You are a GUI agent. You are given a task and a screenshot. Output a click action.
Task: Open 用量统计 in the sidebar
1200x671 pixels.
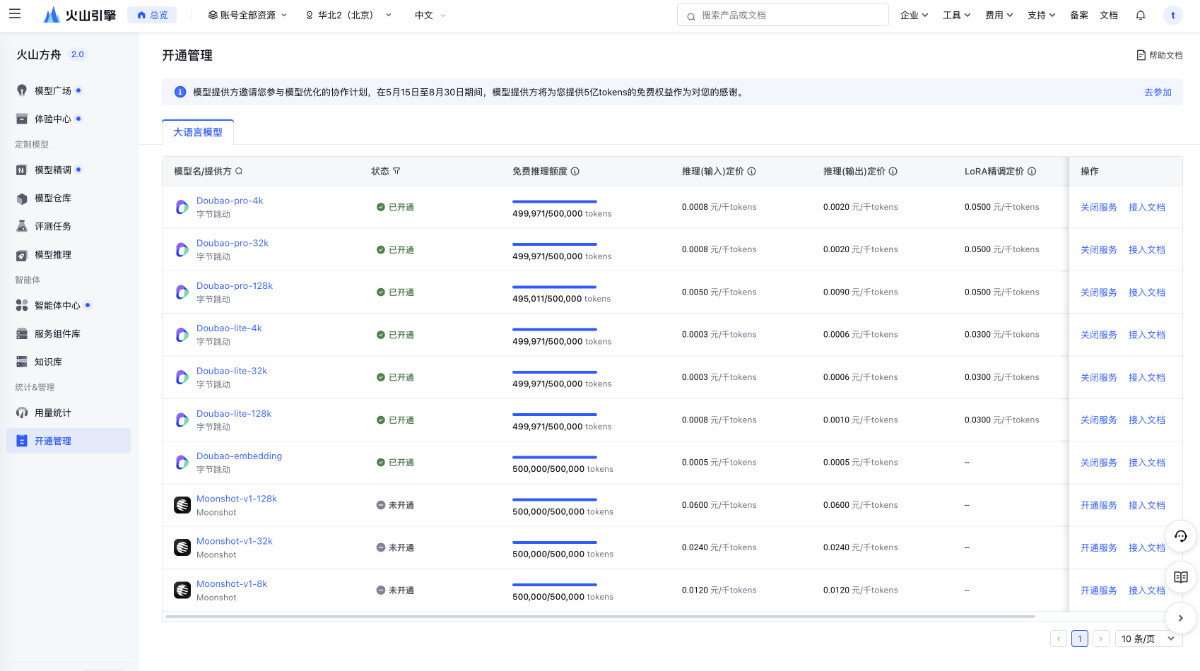(68, 412)
